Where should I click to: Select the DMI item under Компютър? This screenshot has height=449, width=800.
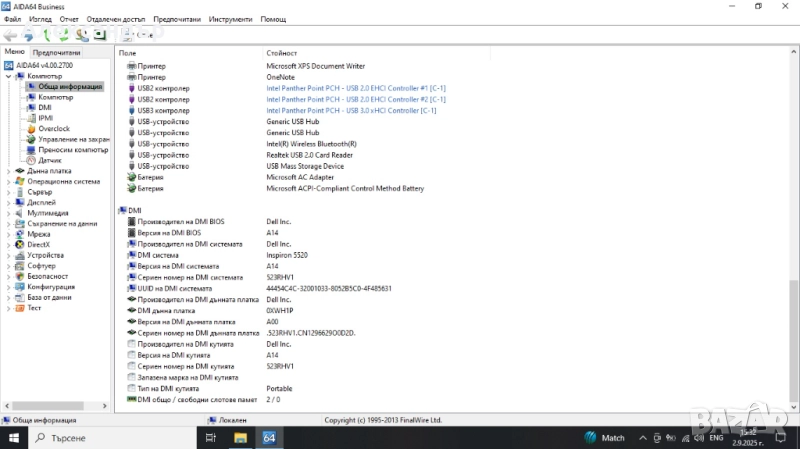click(x=44, y=107)
